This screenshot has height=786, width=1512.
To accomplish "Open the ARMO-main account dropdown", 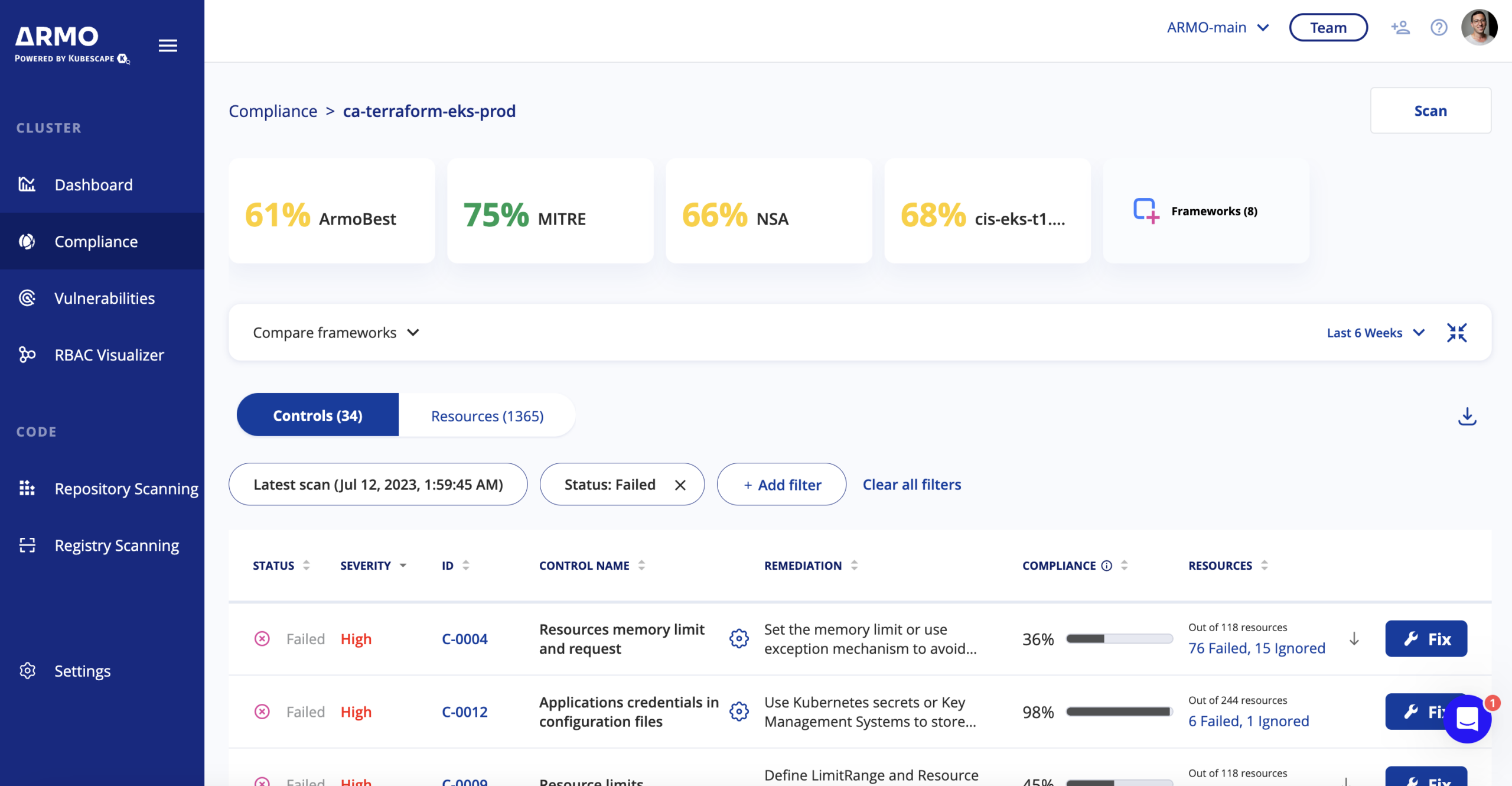I will [x=1218, y=27].
